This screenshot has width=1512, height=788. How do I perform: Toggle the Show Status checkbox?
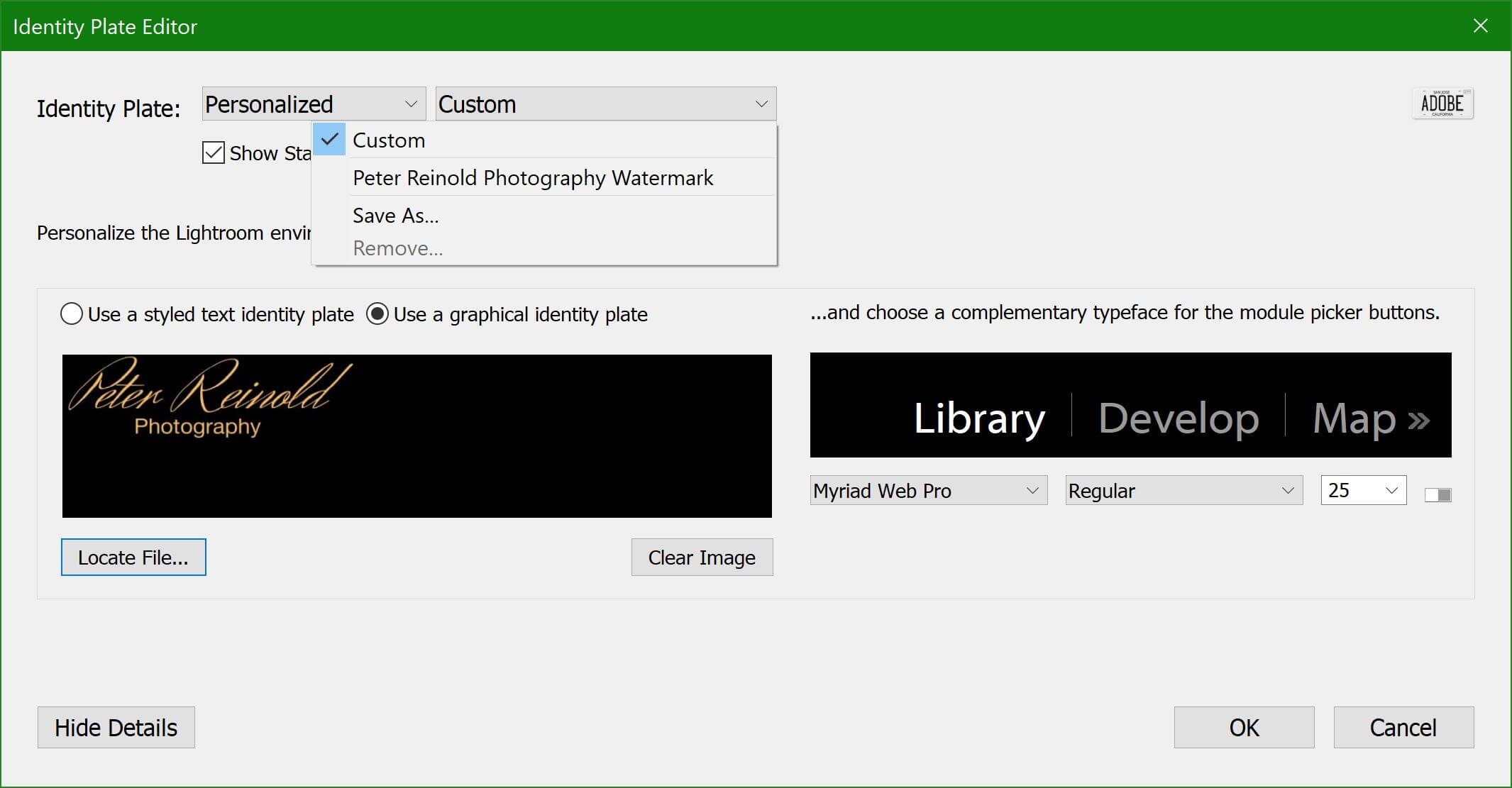point(214,152)
